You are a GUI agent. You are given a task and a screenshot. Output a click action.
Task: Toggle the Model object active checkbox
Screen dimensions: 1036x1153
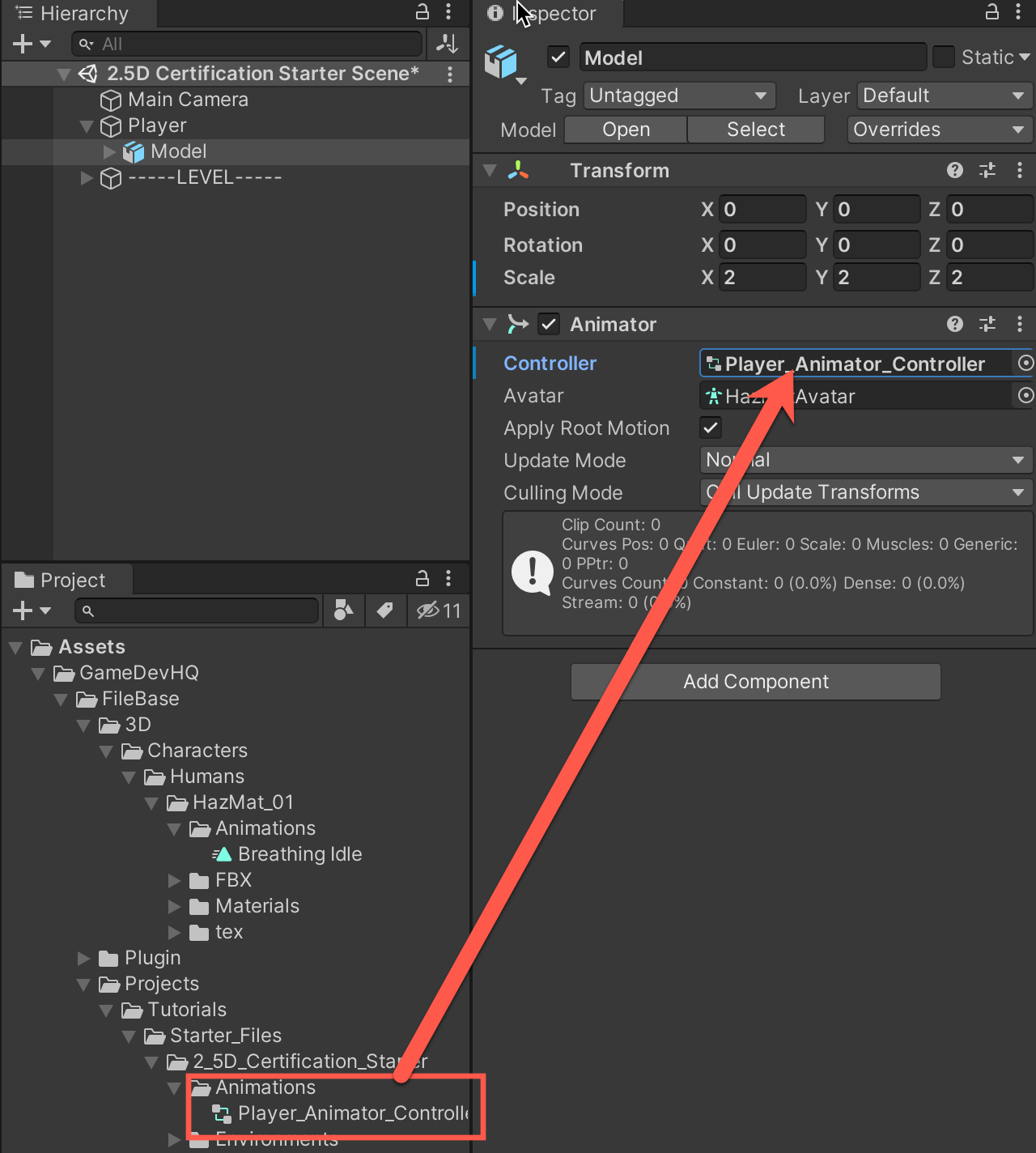point(558,57)
